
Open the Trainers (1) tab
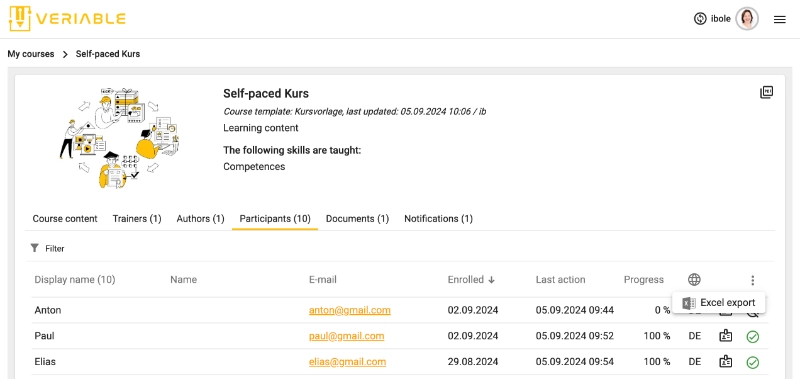click(x=137, y=218)
